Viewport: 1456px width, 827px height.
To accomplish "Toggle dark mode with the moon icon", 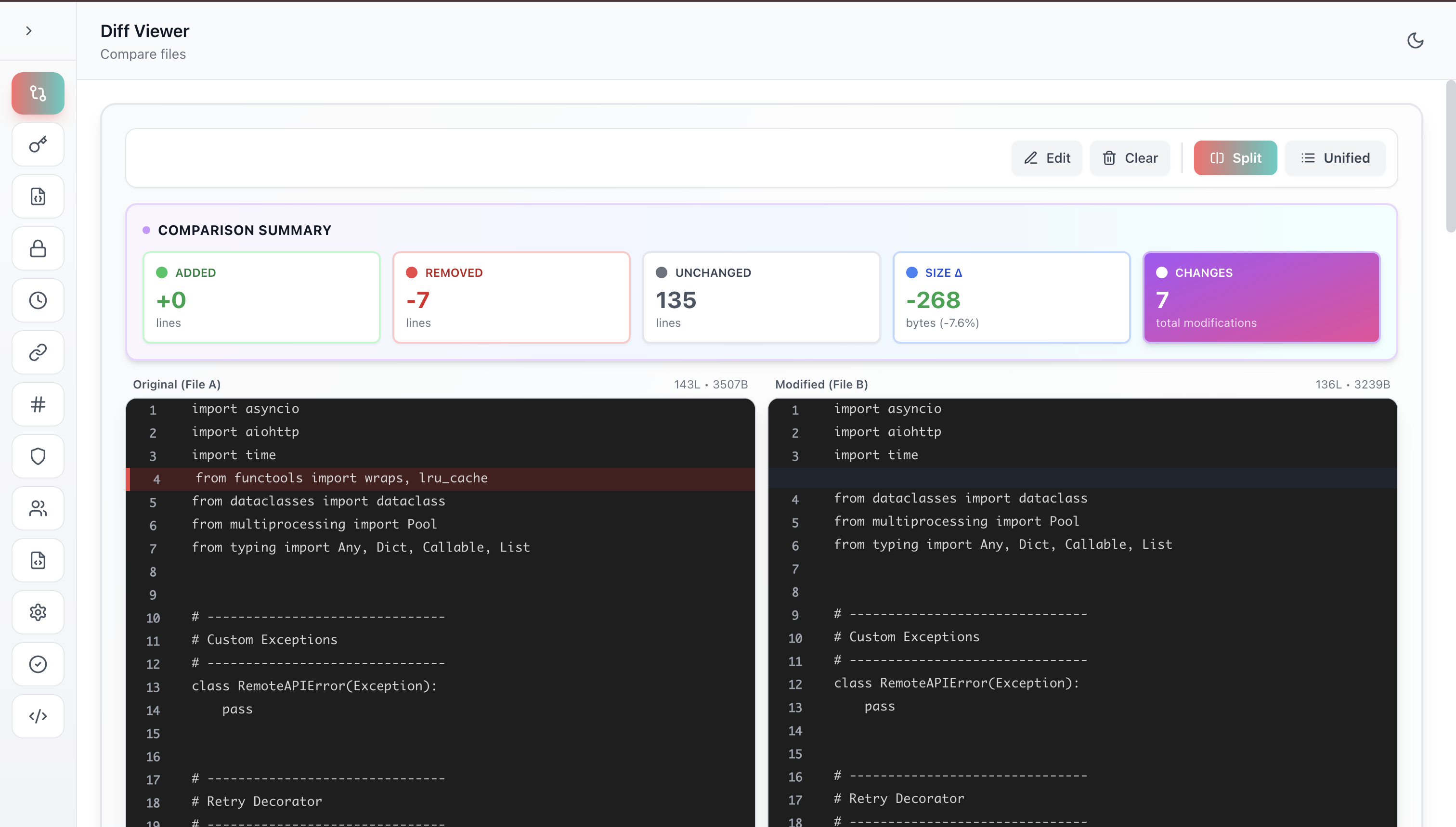I will (x=1416, y=40).
